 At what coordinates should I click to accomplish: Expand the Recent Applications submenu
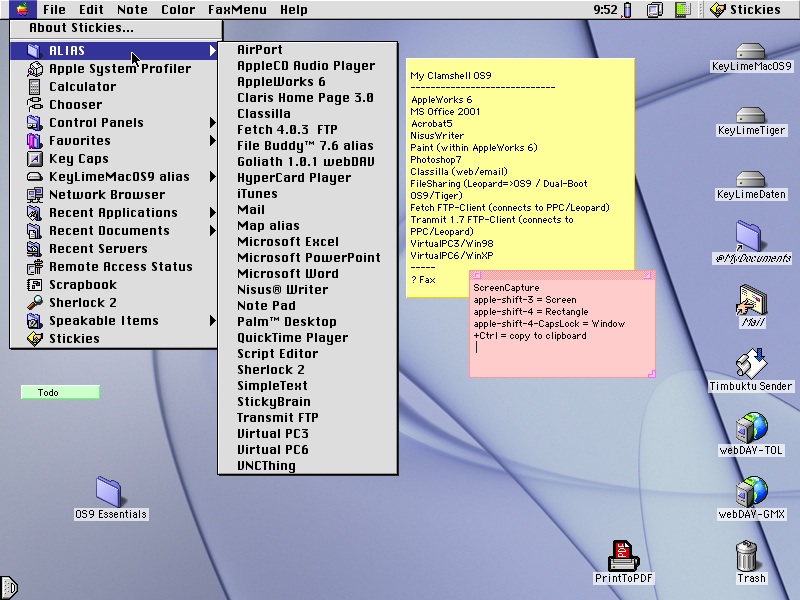(113, 213)
